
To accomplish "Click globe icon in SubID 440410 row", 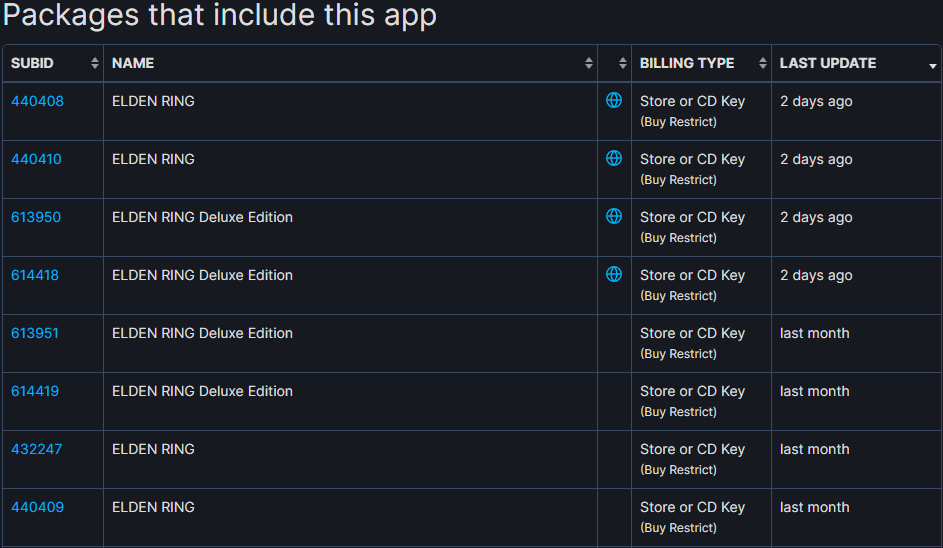I will [x=613, y=158].
